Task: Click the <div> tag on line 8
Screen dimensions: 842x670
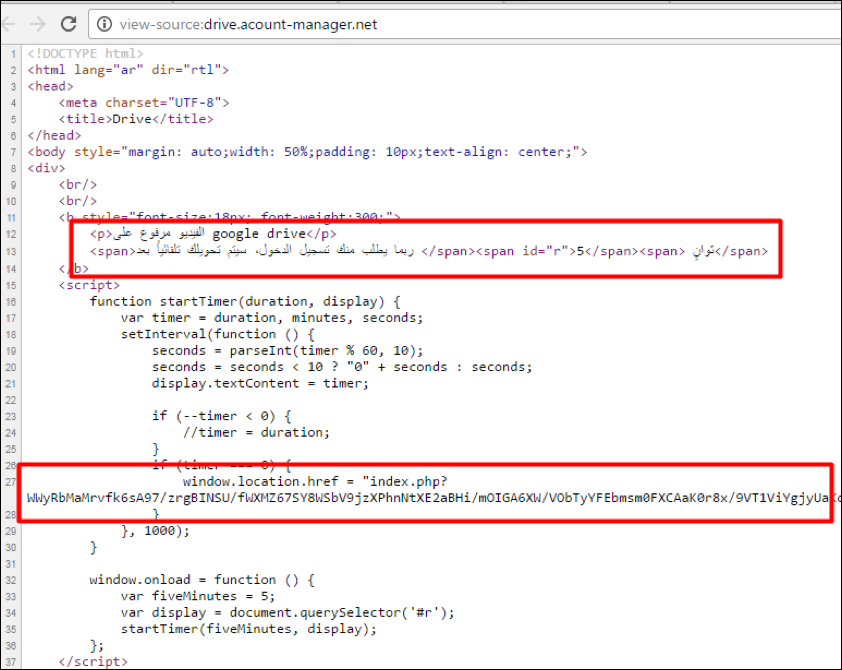Action: (x=46, y=168)
